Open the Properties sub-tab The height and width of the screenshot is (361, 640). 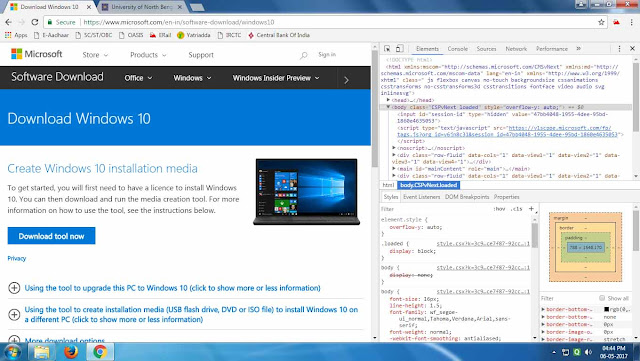pyautogui.click(x=507, y=197)
